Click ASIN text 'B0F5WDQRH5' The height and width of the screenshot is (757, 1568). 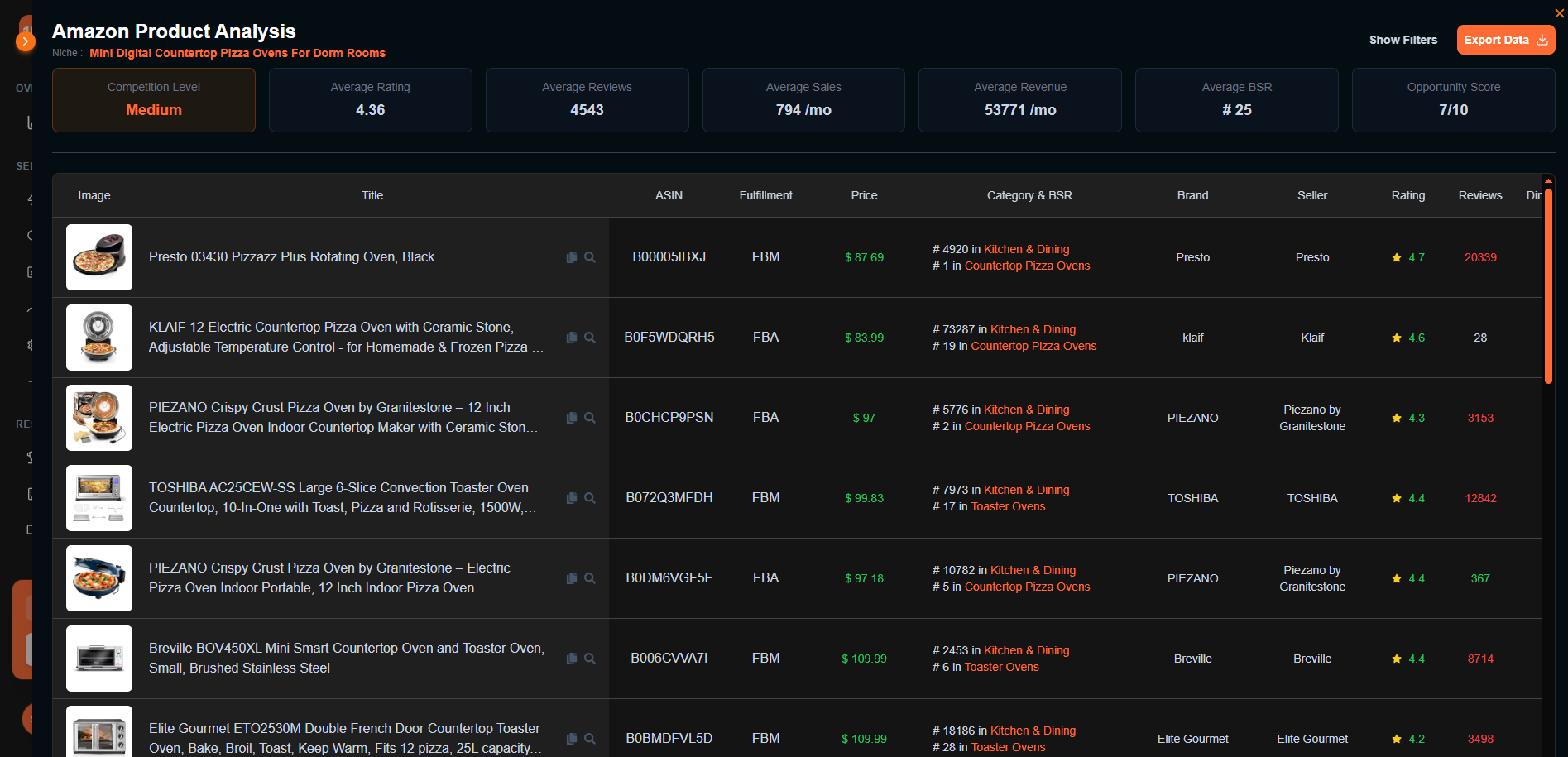[x=669, y=338]
